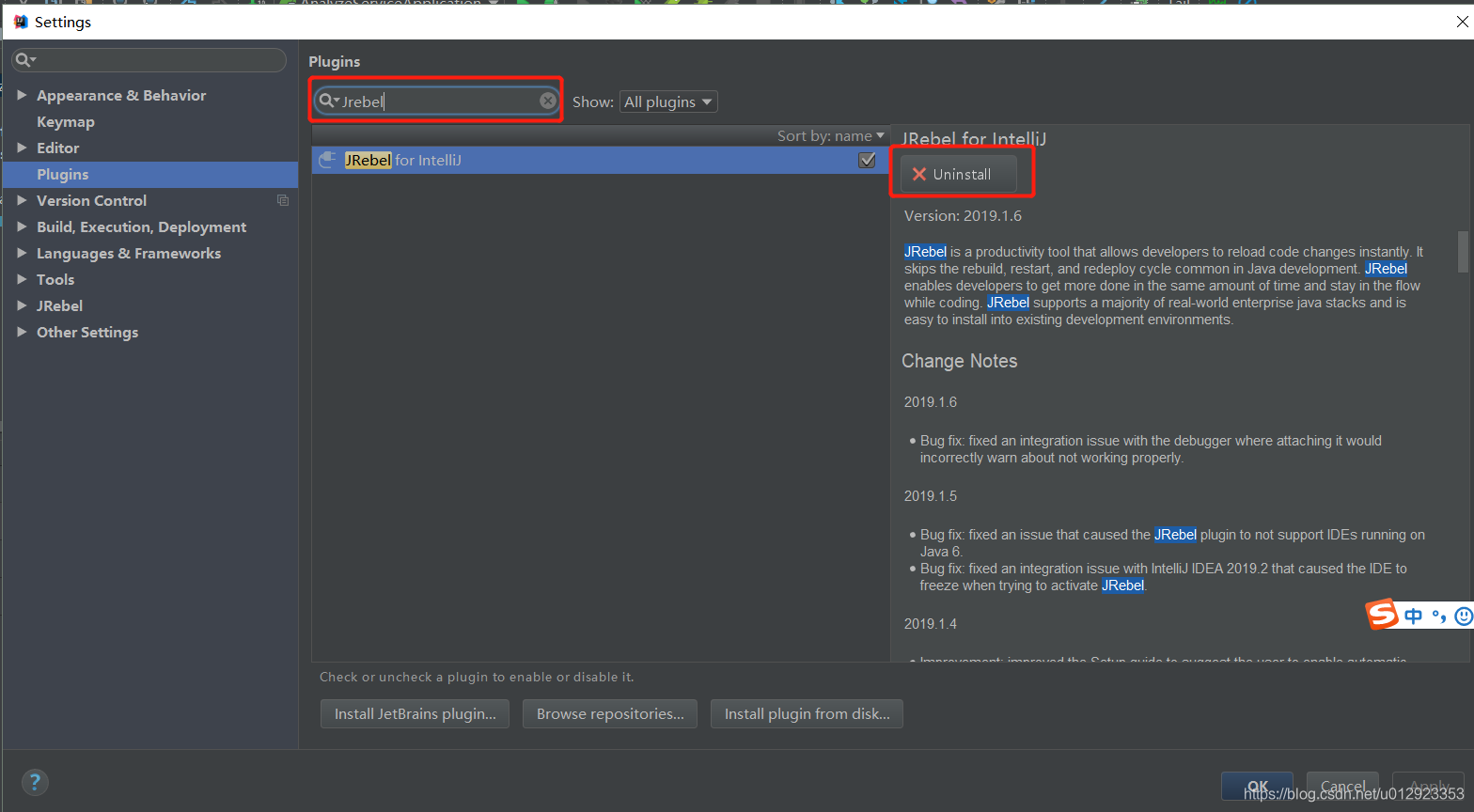Click the Version Control project-level copy icon
This screenshot has width=1474, height=812.
283,200
